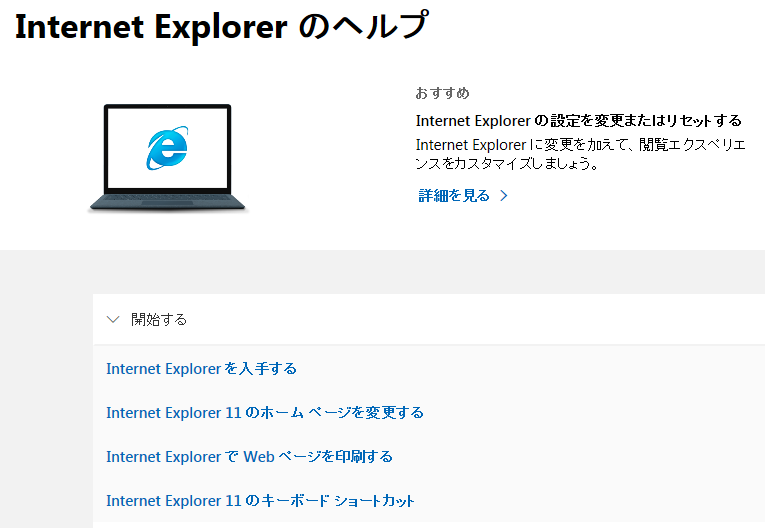Open Internet Explorer 11 のホーム ページを変更する link

(x=265, y=412)
